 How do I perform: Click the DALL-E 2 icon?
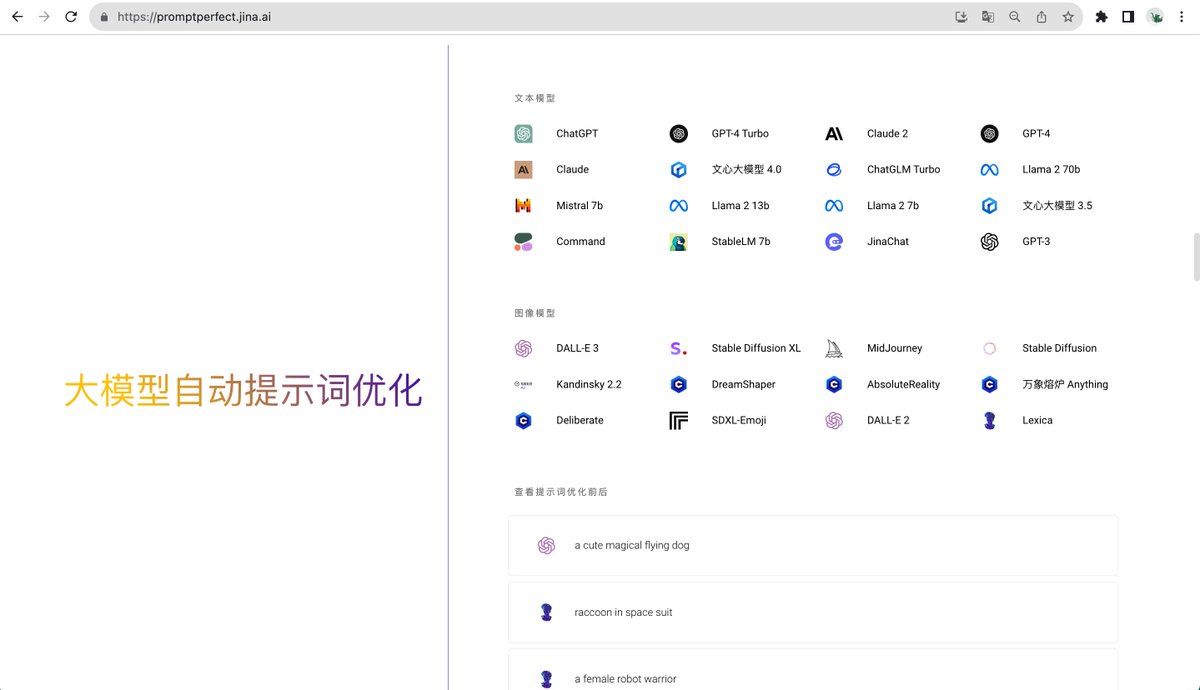[834, 421]
